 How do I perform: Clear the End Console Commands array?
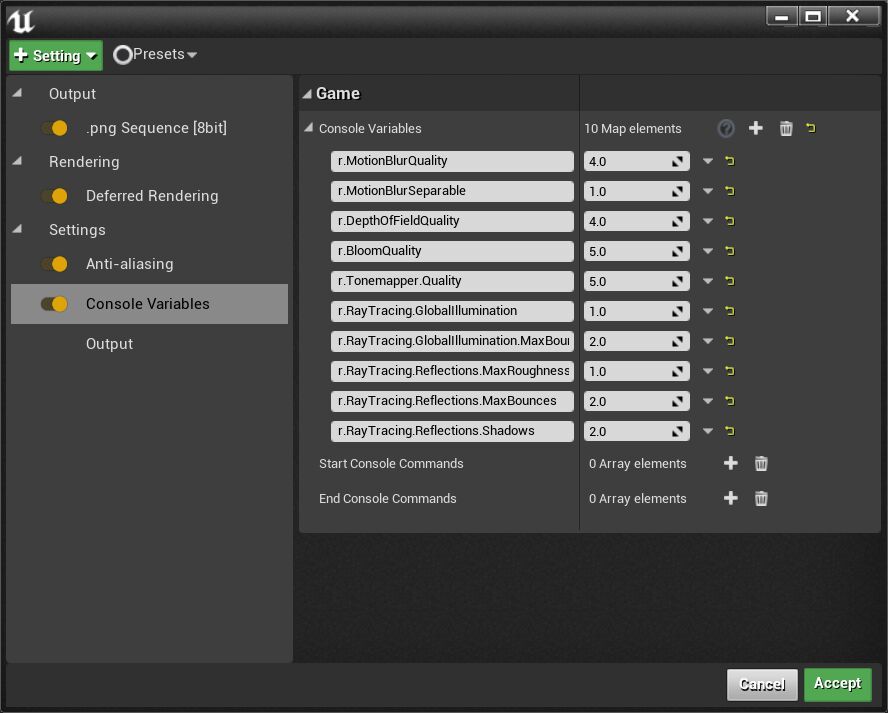[761, 498]
